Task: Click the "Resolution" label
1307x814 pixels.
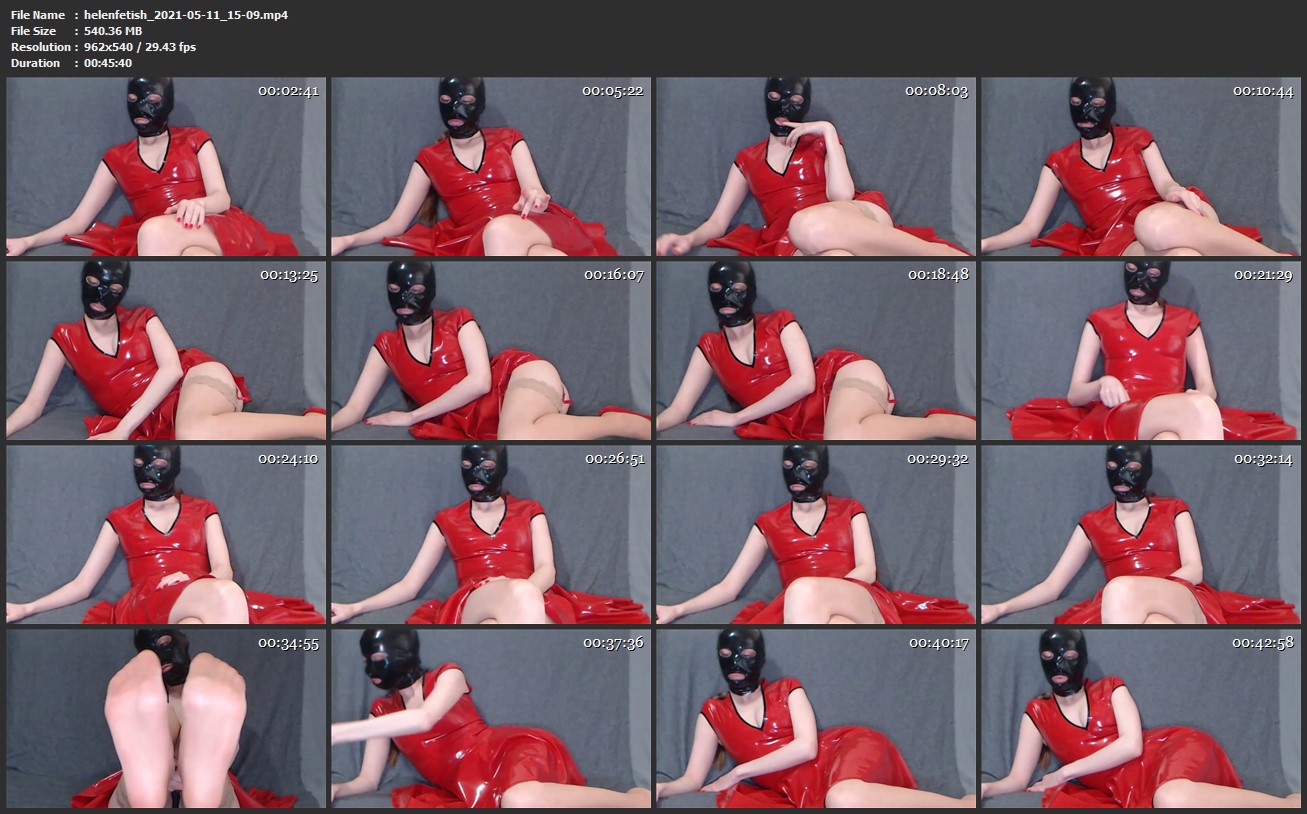Action: click(x=41, y=47)
